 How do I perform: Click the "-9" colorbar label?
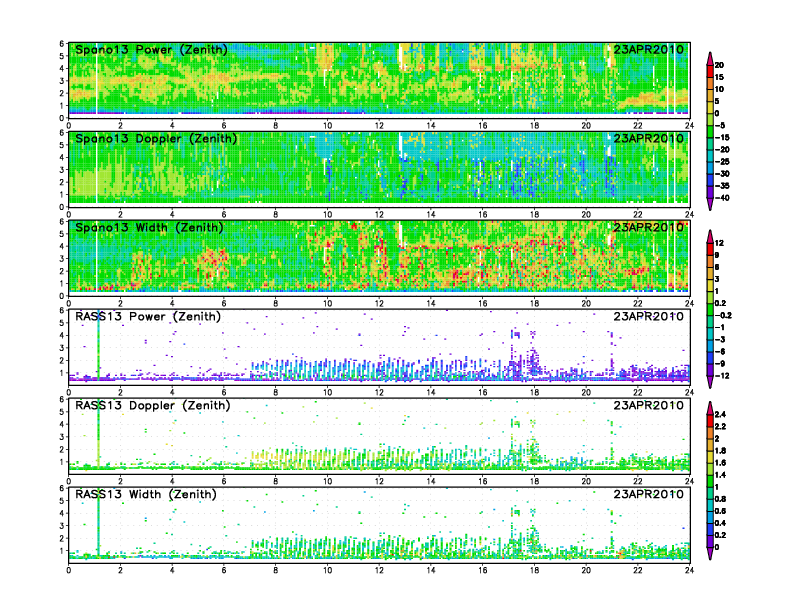tap(720, 364)
